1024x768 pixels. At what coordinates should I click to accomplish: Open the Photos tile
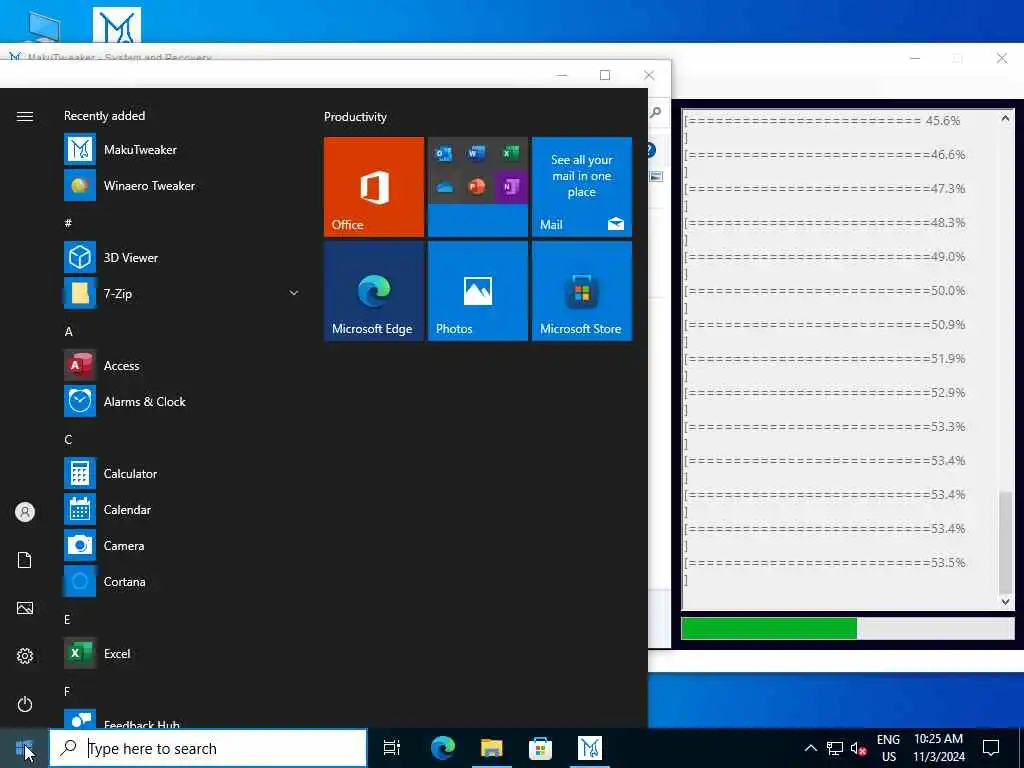[477, 291]
